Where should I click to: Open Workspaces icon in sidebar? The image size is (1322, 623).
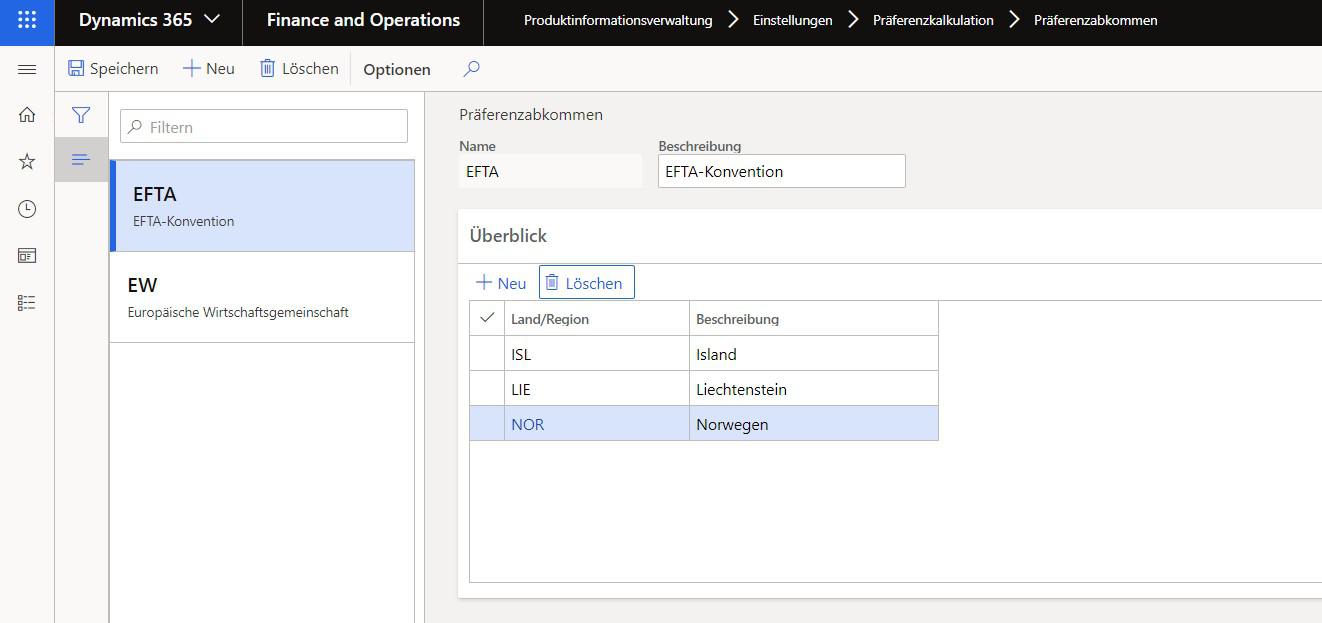click(27, 256)
